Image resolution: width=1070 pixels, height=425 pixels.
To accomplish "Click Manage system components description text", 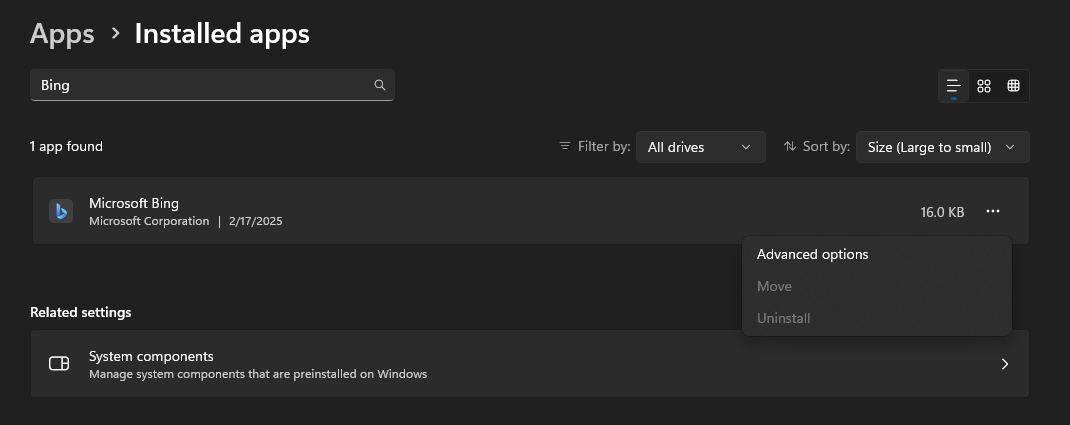I will [x=258, y=374].
